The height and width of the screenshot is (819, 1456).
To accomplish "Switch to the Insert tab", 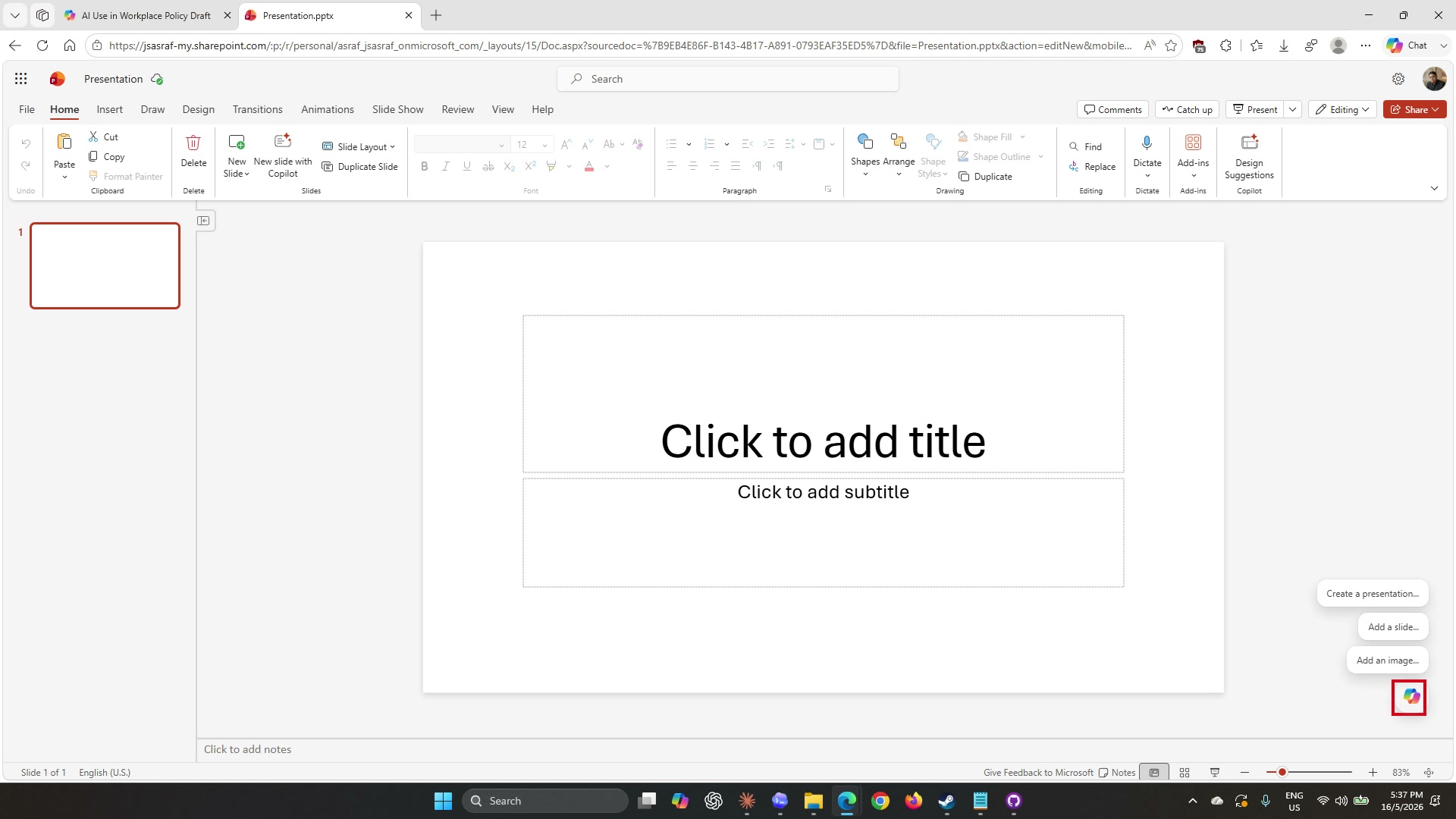I will (x=109, y=109).
